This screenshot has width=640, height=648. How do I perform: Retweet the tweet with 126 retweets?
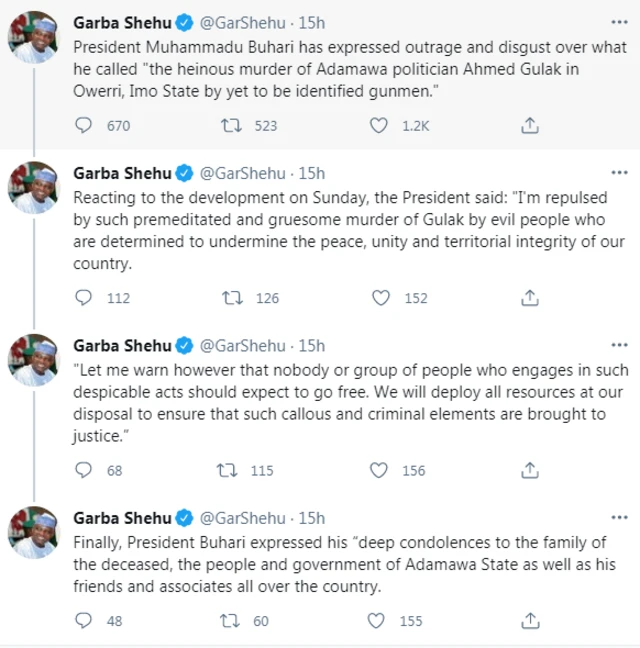[229, 297]
